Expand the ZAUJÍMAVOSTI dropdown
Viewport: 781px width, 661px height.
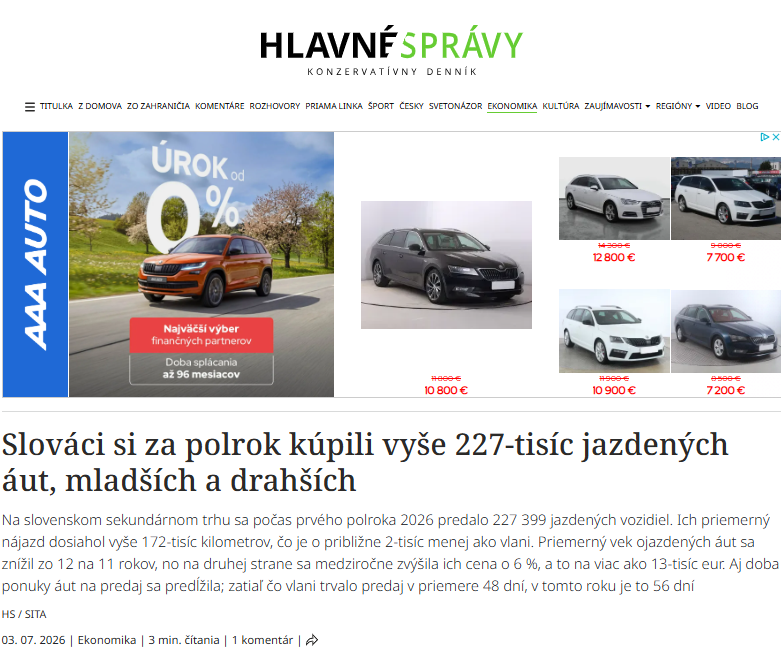617,106
